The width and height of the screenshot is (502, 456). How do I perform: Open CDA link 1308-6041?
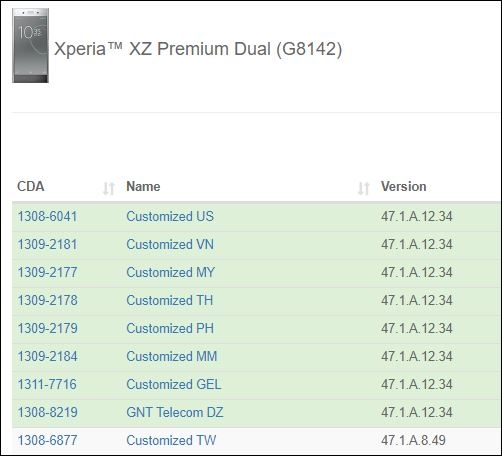[47, 216]
